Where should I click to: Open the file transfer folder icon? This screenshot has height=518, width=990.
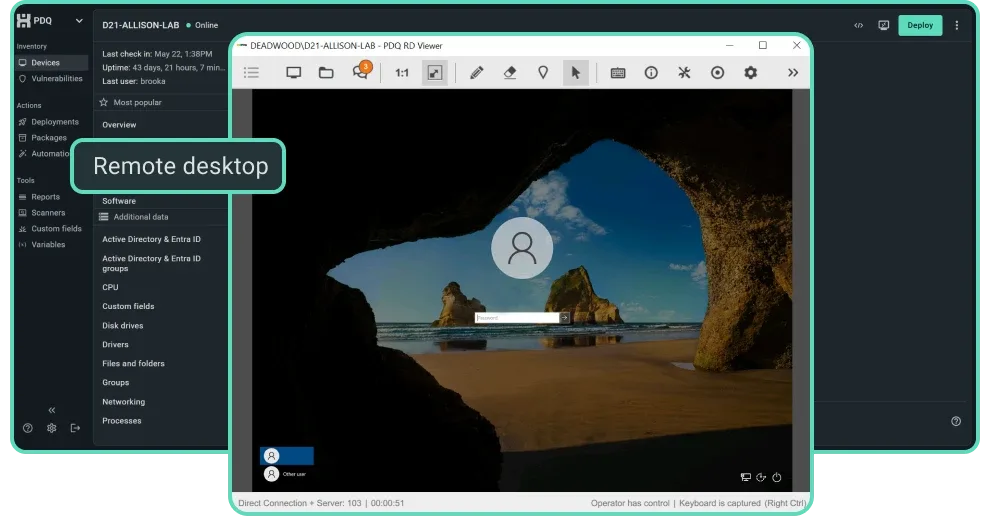(326, 73)
